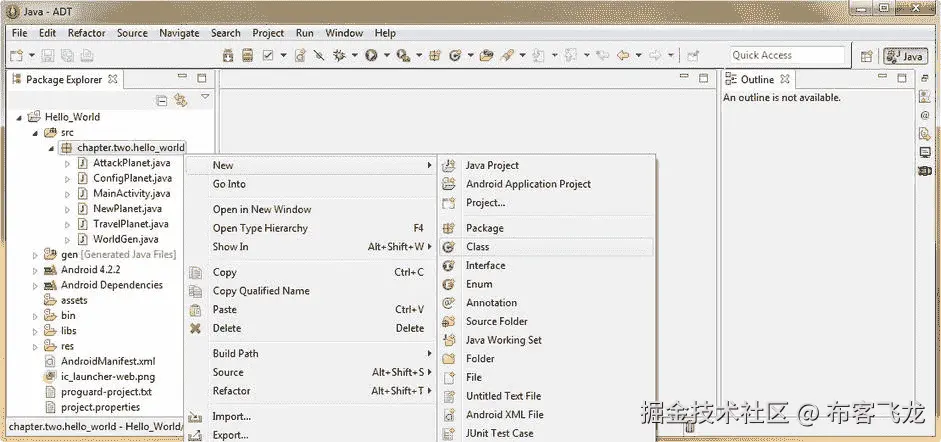
Task: Click Open Type Hierarchy in context menu
Action: (x=310, y=228)
